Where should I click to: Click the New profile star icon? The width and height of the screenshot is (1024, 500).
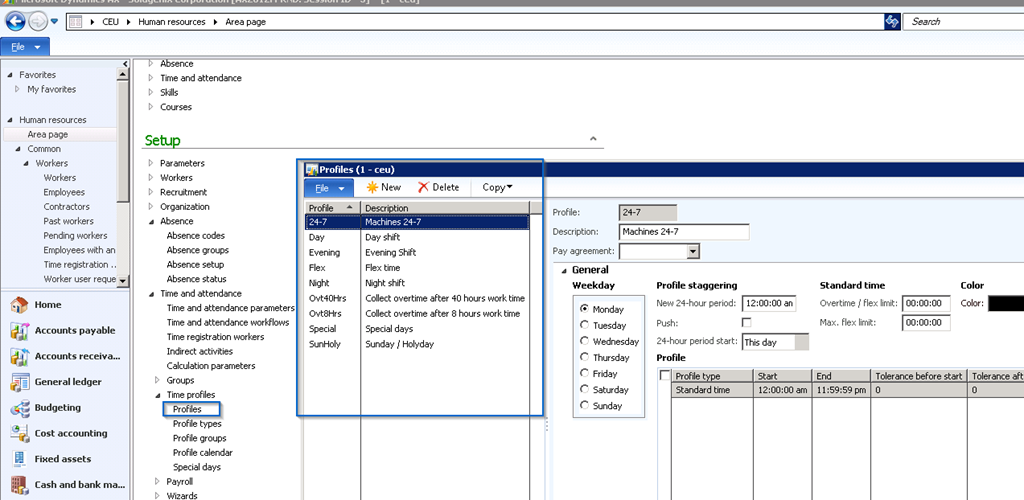click(372, 187)
